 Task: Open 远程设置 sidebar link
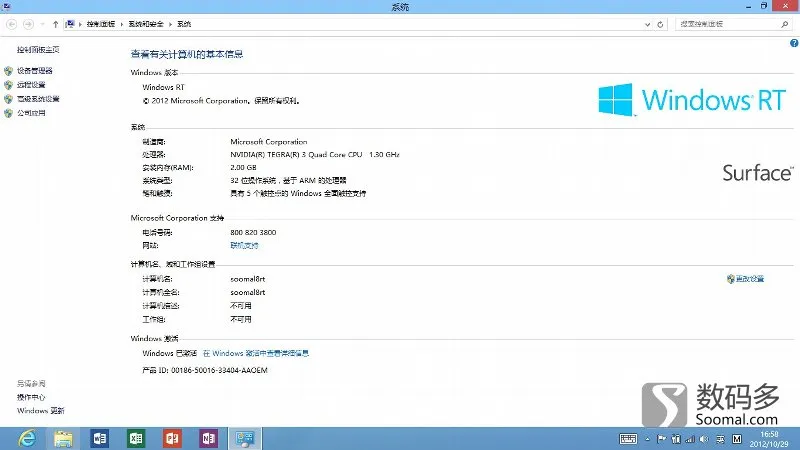pos(31,85)
